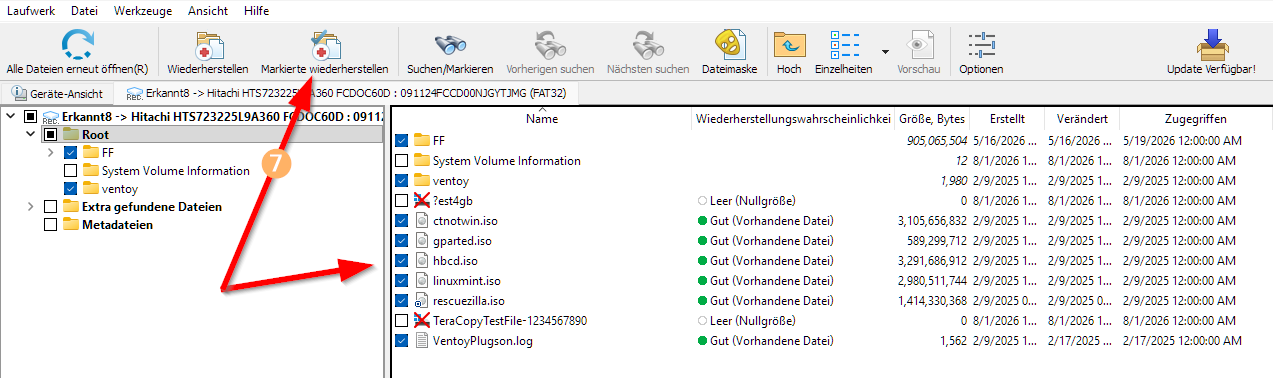Image resolution: width=1273 pixels, height=378 pixels.
Task: Click ventoy folder icon in file list
Action: point(421,180)
